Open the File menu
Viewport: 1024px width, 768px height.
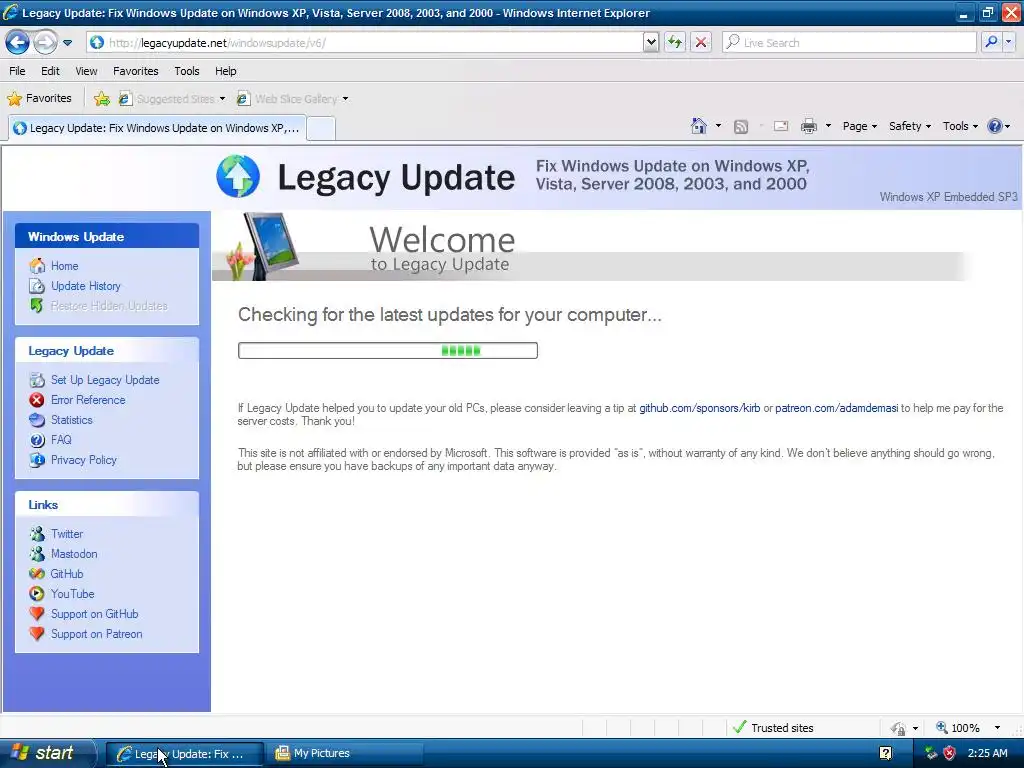click(x=17, y=71)
